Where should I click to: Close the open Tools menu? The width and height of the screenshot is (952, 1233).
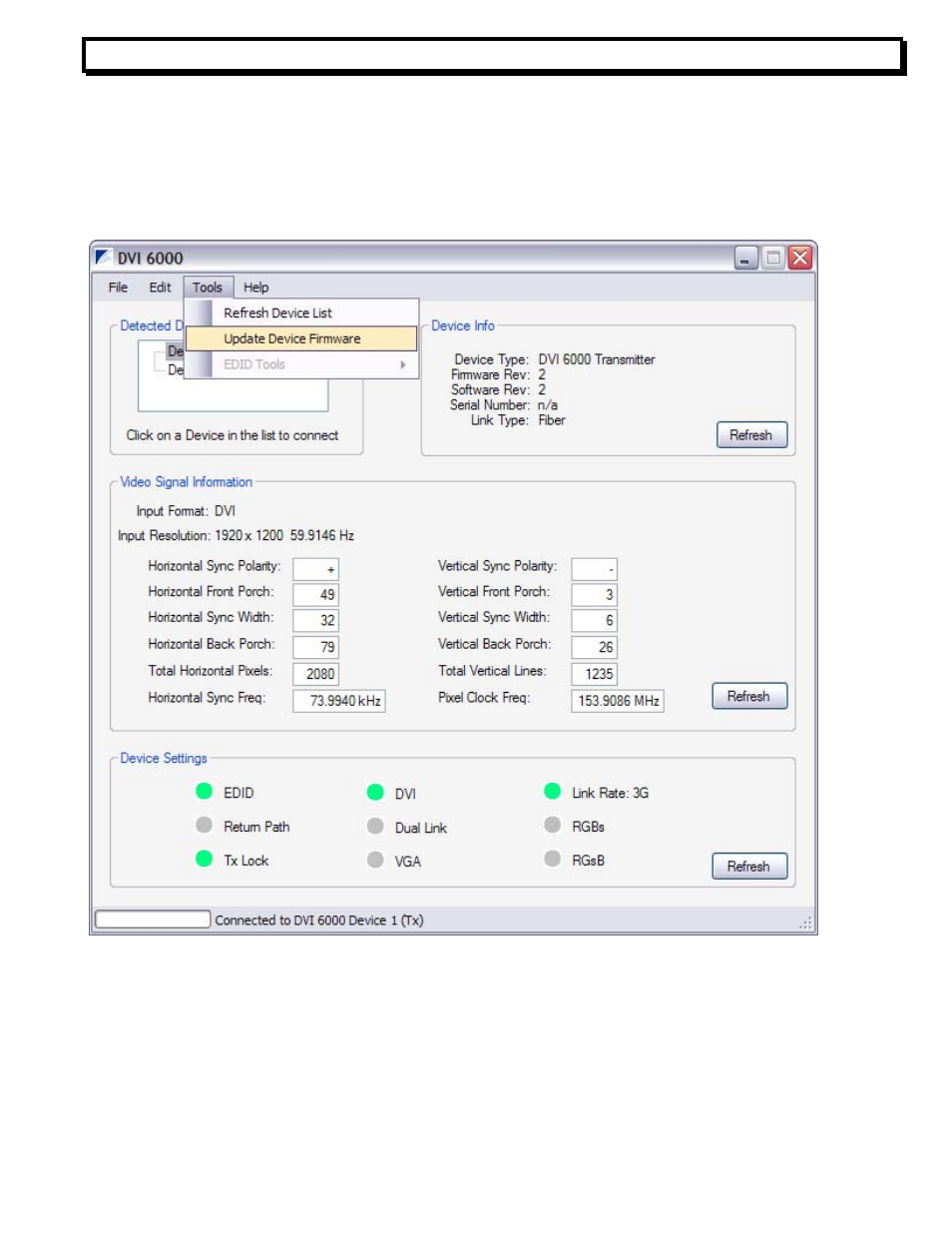coord(208,288)
